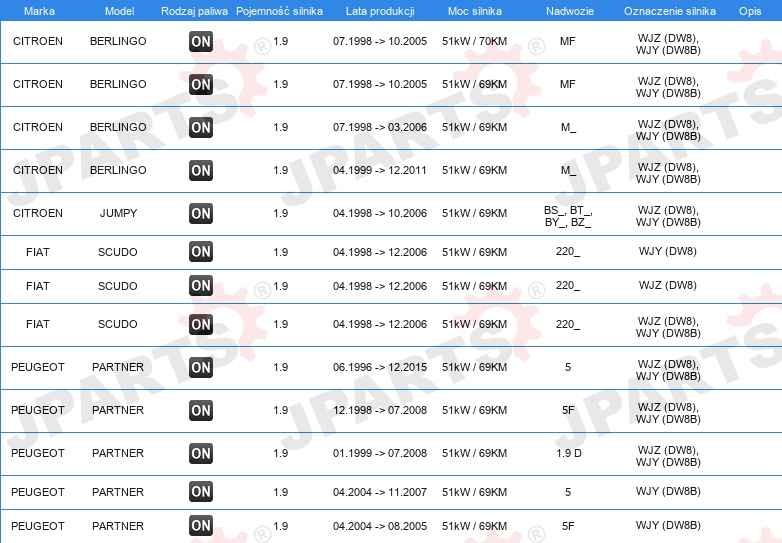Select the JUMPY model cell
The height and width of the screenshot is (543, 782).
coord(118,213)
